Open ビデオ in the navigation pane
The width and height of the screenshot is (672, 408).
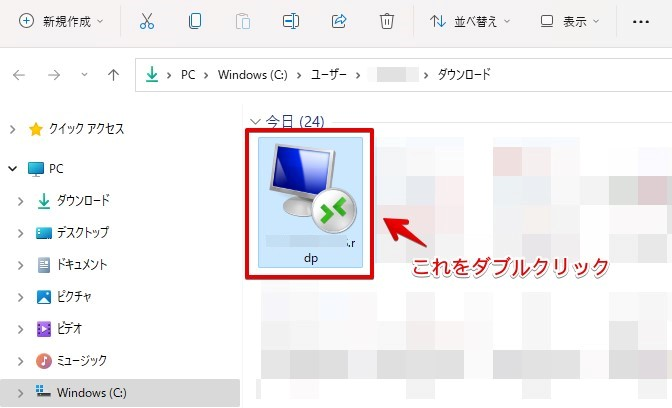[59, 329]
